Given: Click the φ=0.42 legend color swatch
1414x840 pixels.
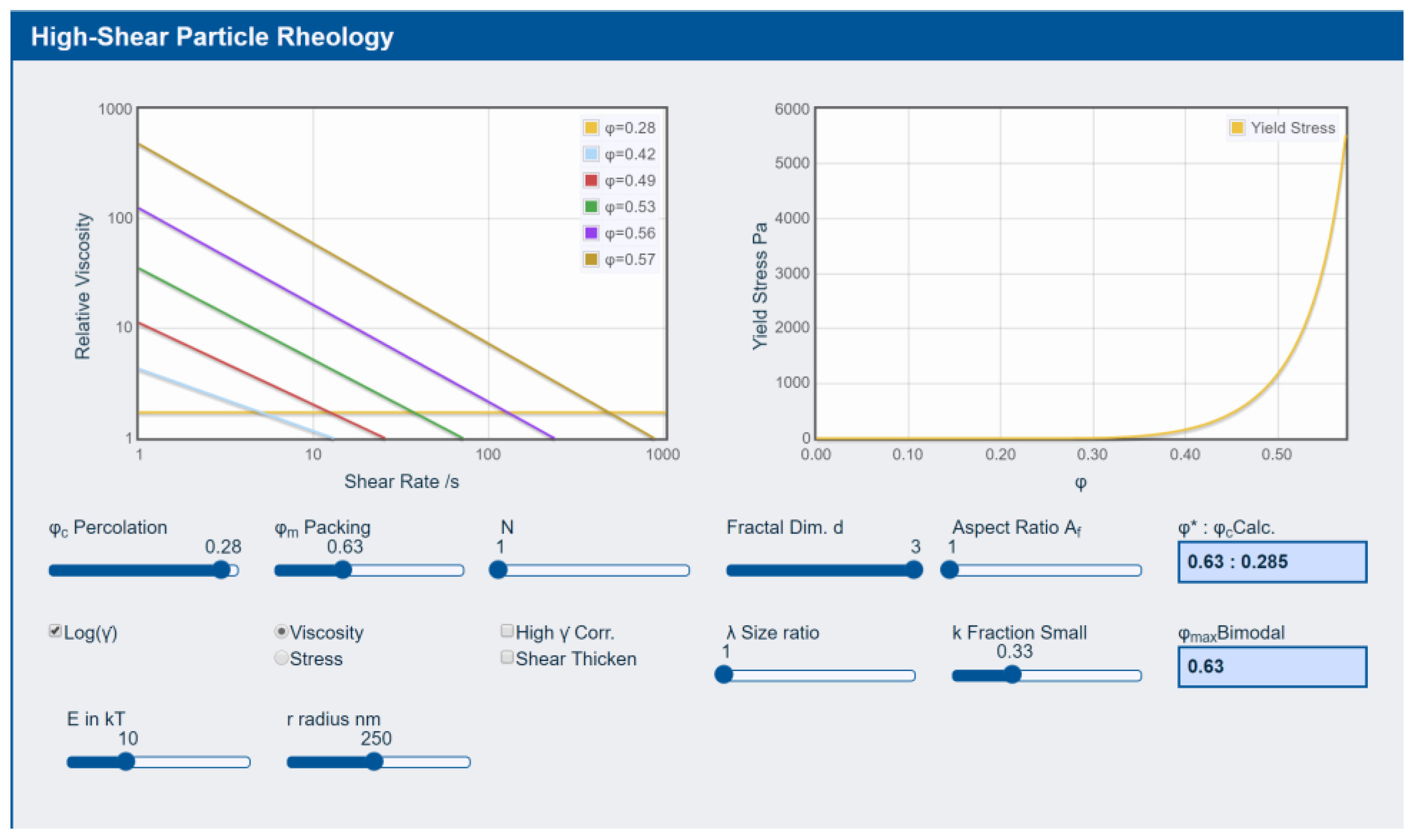Looking at the screenshot, I should pos(591,154).
